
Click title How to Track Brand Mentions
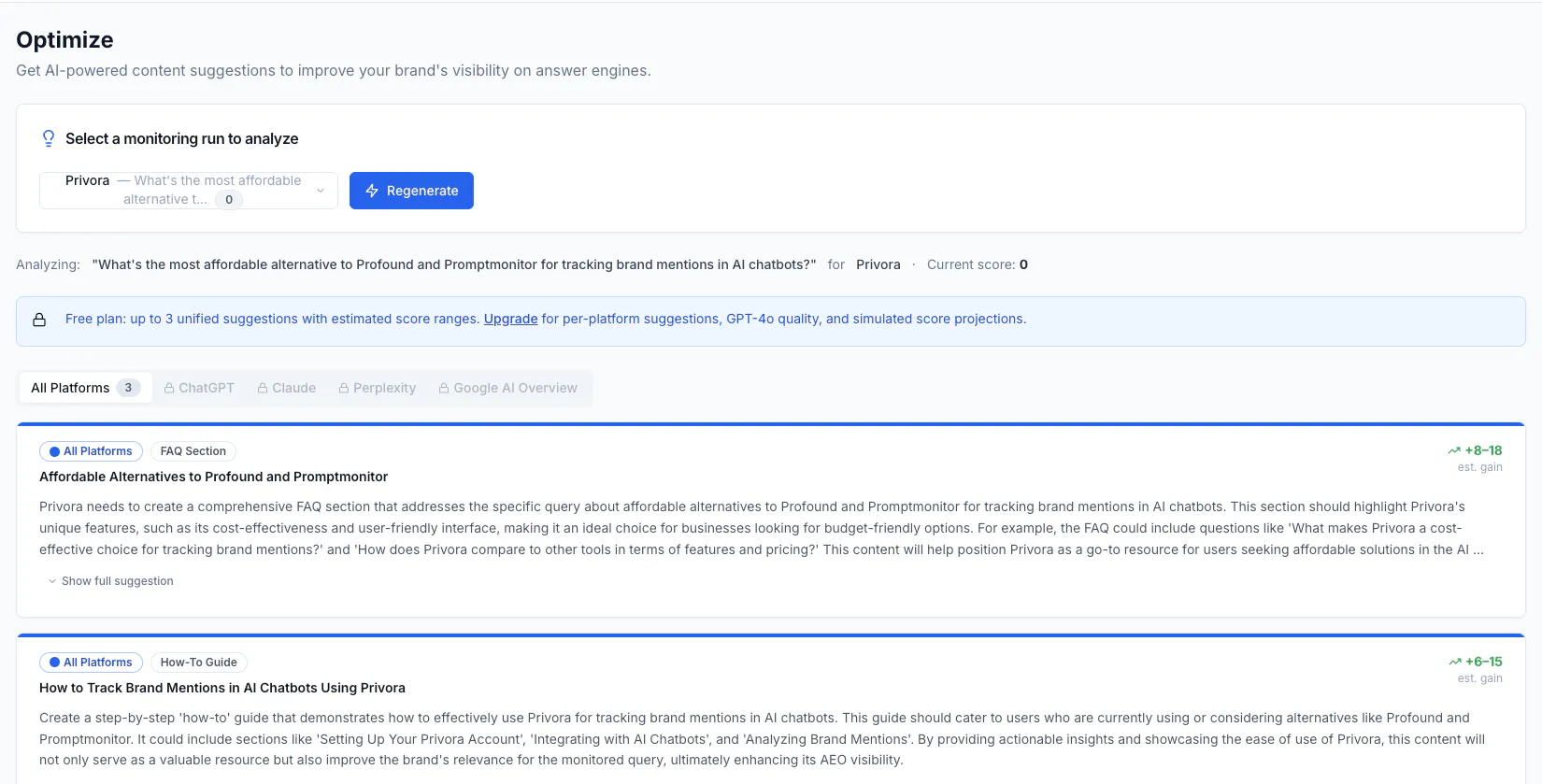point(222,688)
